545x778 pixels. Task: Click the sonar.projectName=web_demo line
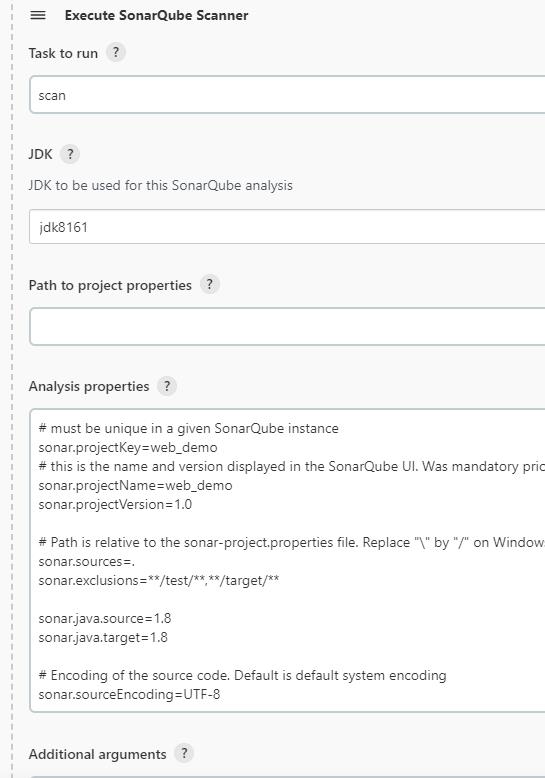[135, 485]
